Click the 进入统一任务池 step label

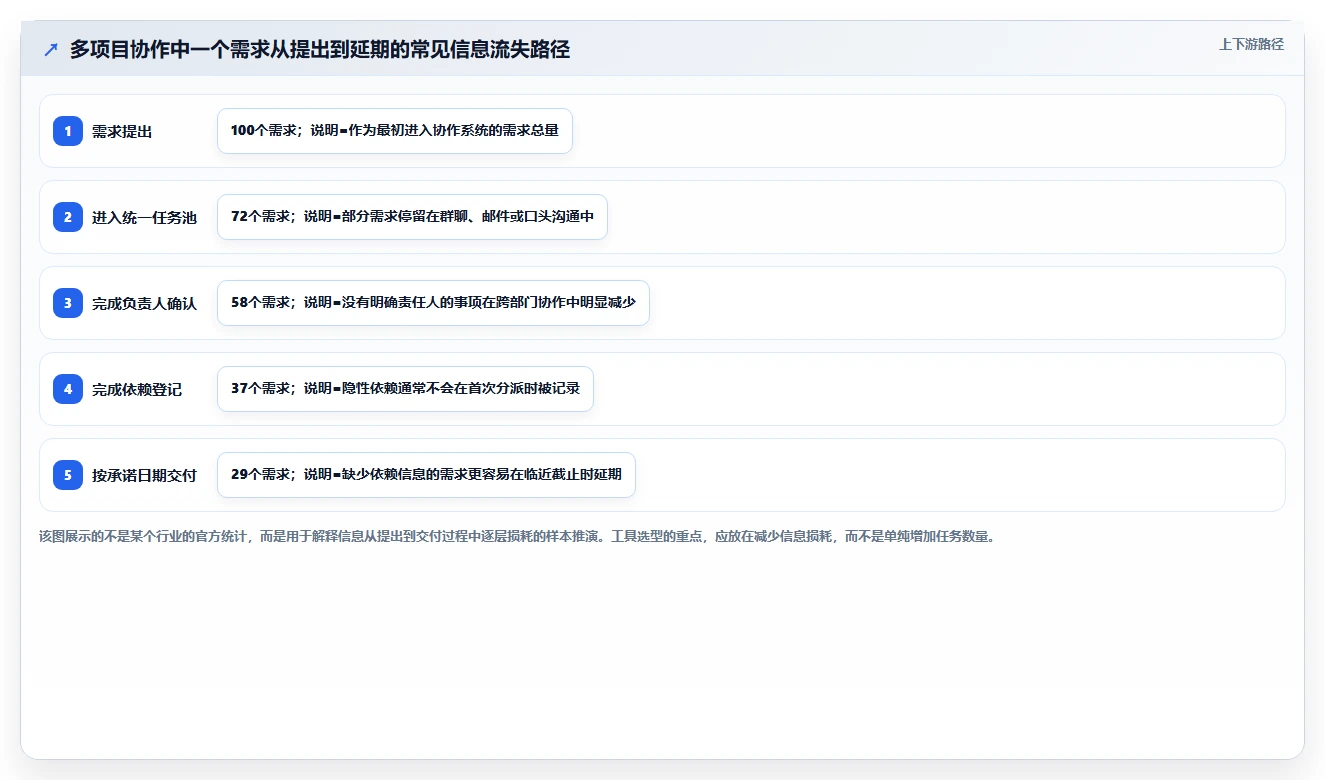144,217
